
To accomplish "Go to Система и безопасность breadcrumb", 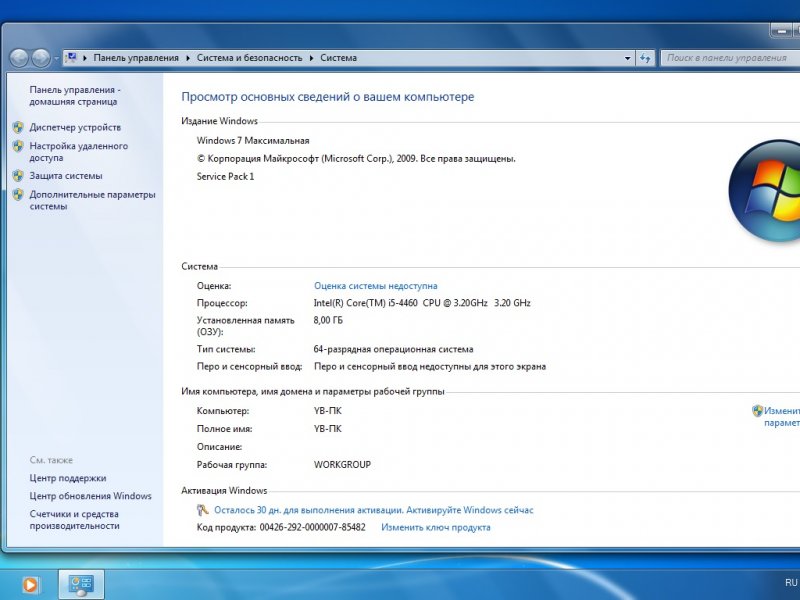I will coord(249,58).
